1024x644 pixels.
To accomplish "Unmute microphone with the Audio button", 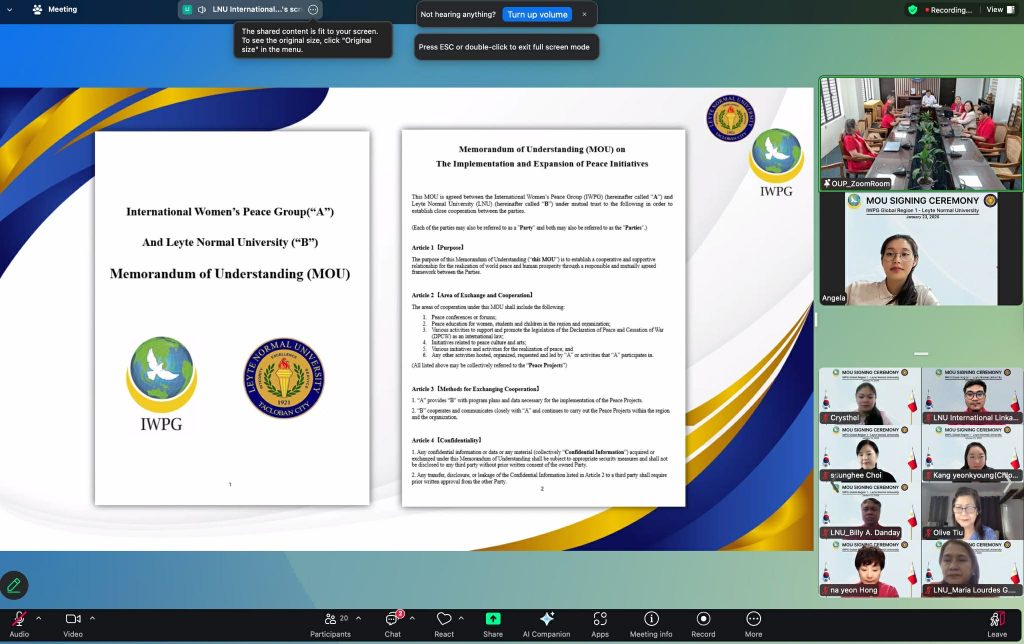I will point(19,624).
